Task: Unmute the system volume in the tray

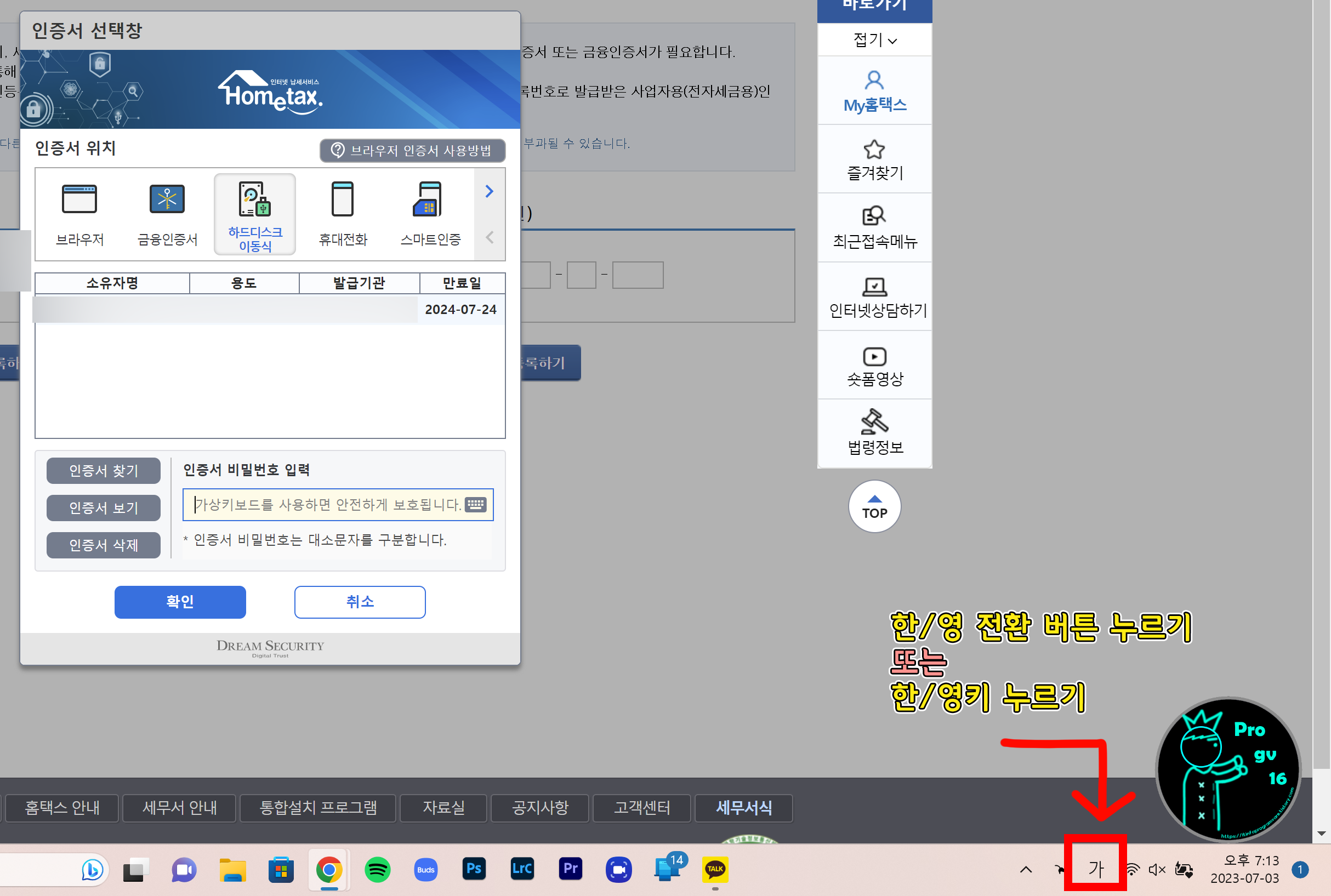Action: pos(1157,869)
